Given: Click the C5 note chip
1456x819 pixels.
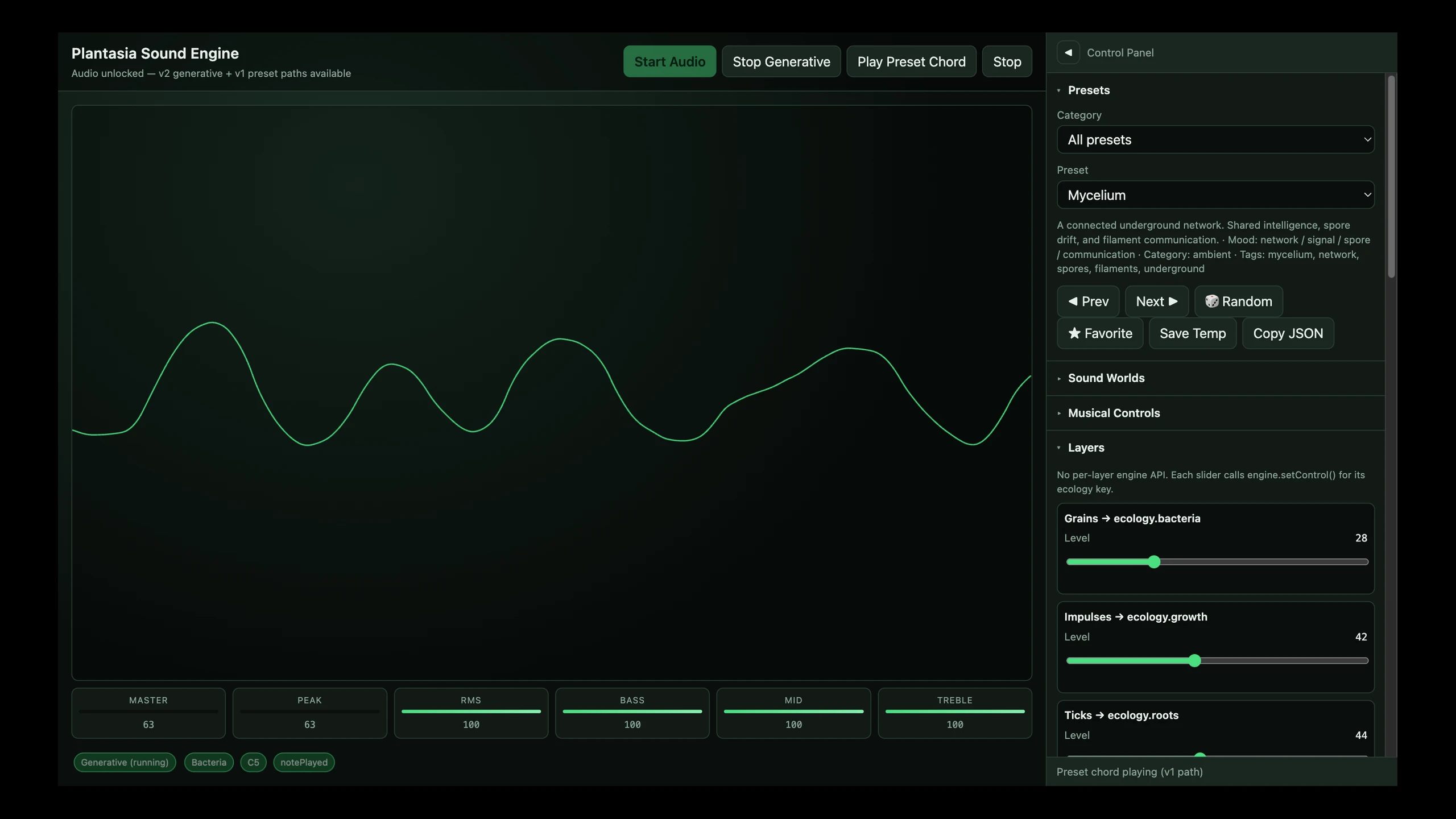Looking at the screenshot, I should coord(253,762).
